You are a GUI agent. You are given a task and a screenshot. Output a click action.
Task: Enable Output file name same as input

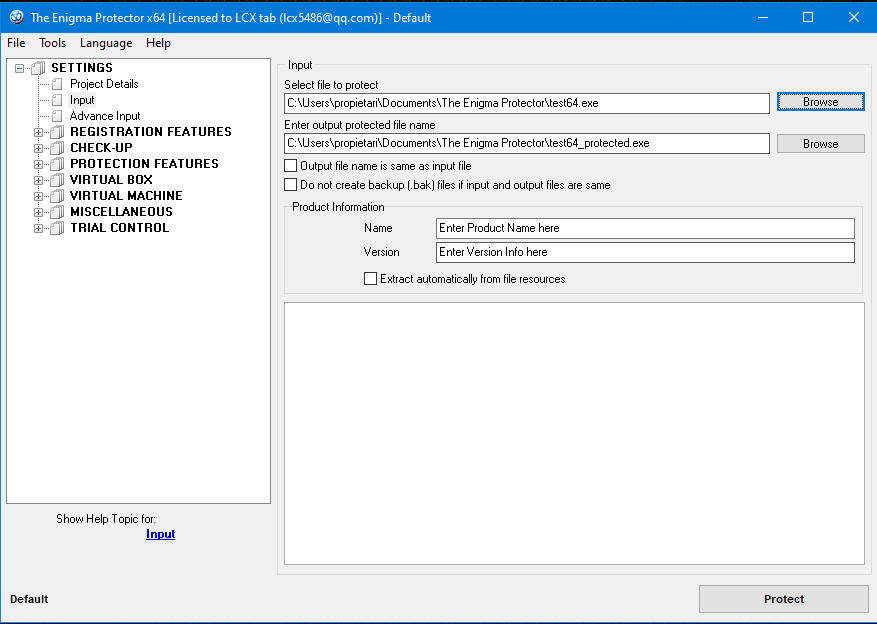tap(291, 166)
